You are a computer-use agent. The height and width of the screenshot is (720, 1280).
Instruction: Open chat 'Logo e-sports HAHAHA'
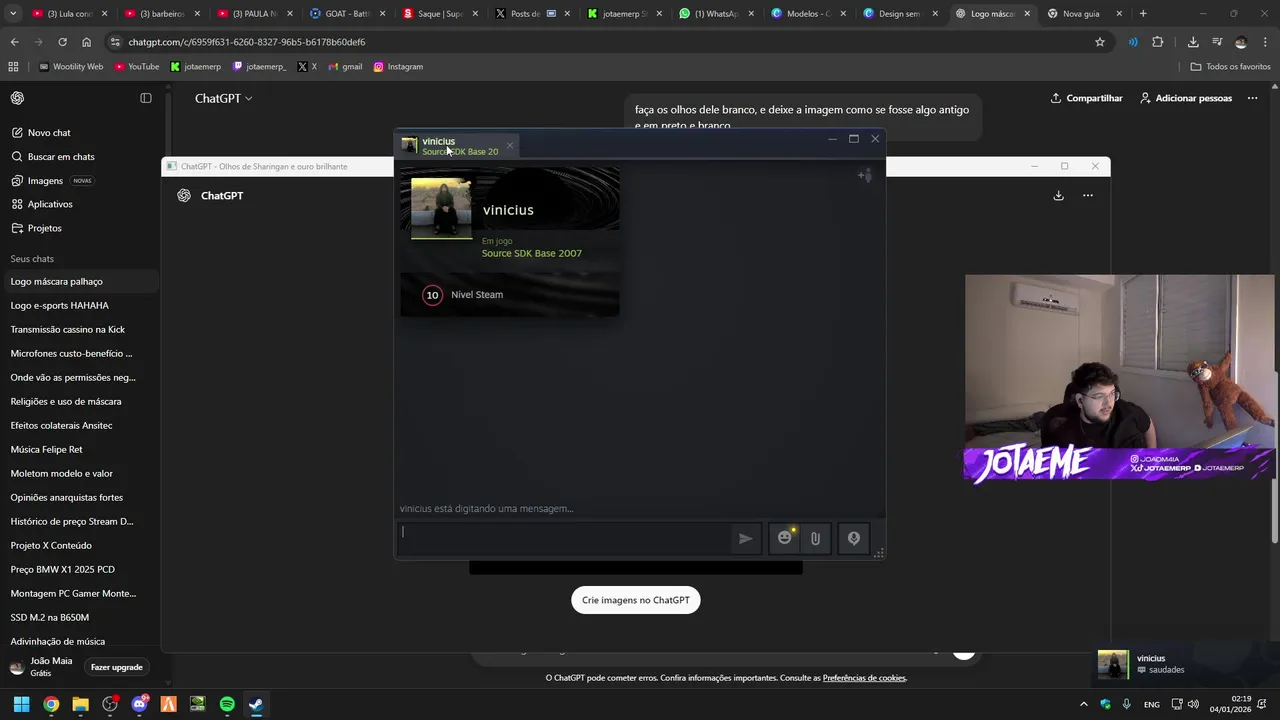pos(80,305)
